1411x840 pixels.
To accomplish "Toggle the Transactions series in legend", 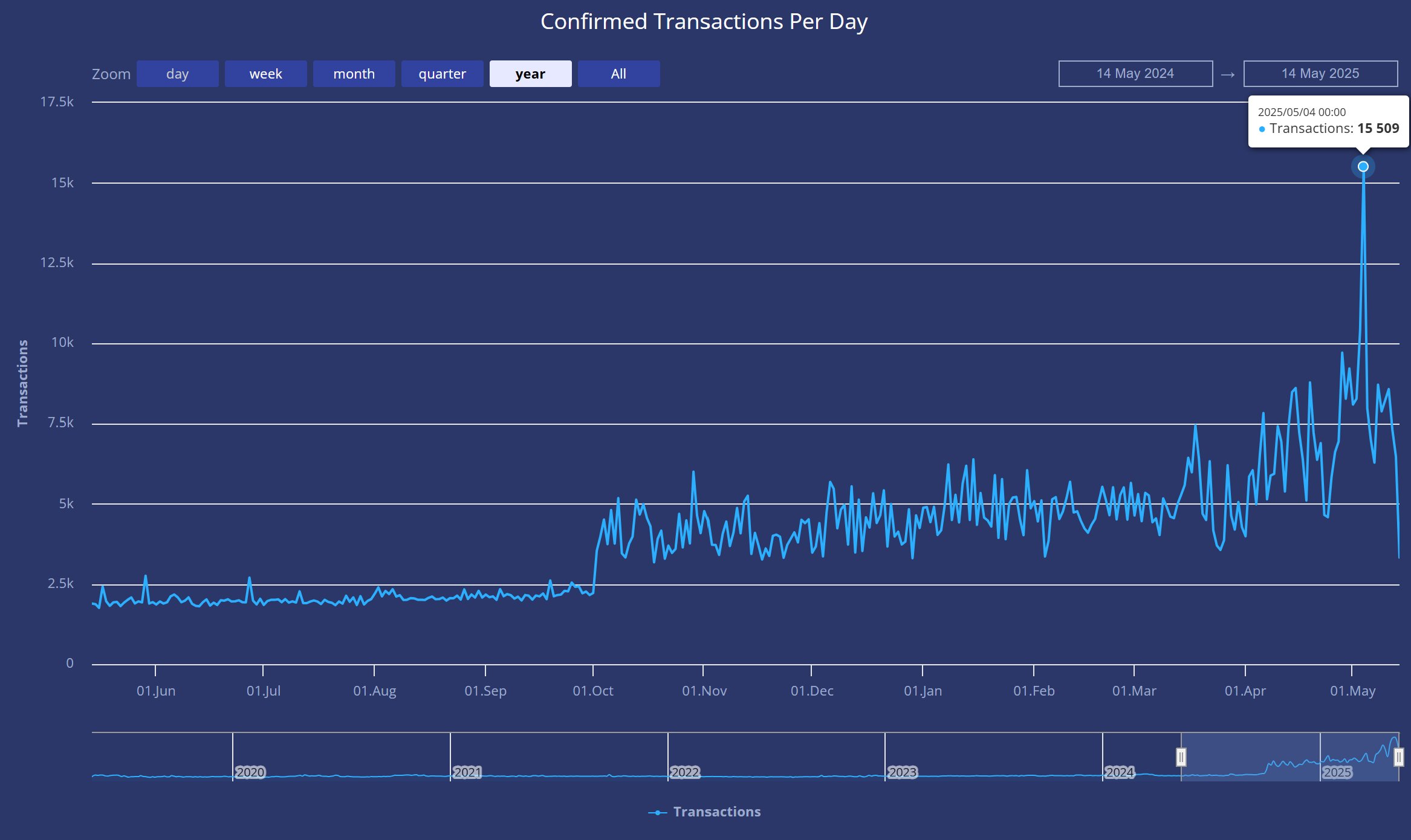I will tap(717, 812).
